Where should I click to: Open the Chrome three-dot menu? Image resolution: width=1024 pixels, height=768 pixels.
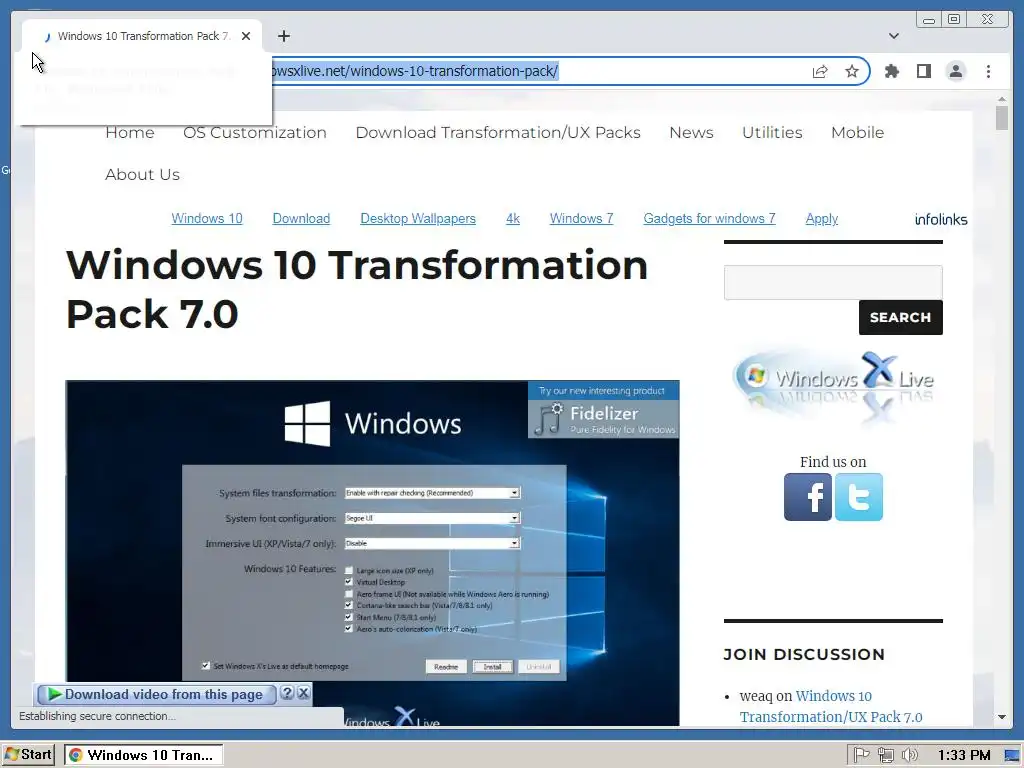click(988, 71)
